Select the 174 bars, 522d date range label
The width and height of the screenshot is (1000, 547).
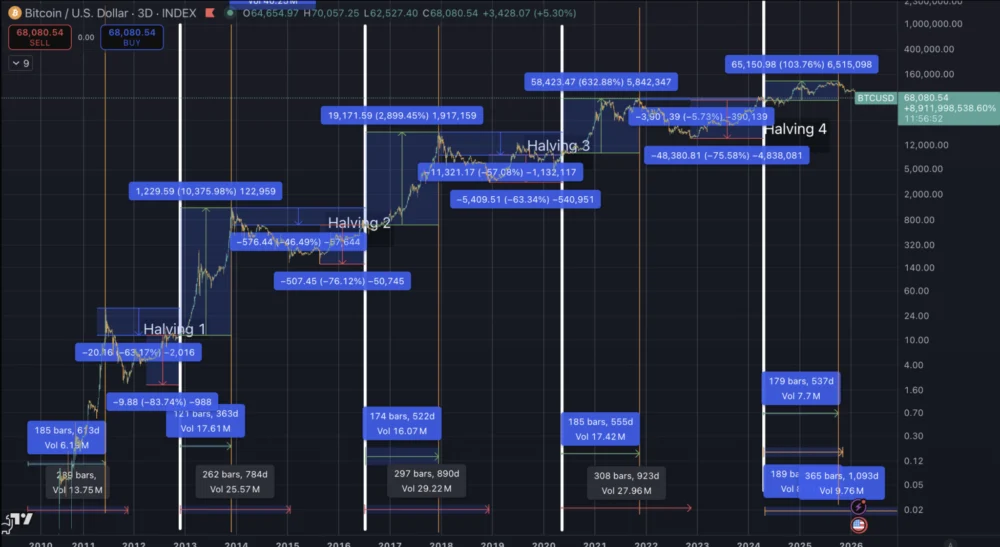click(402, 423)
